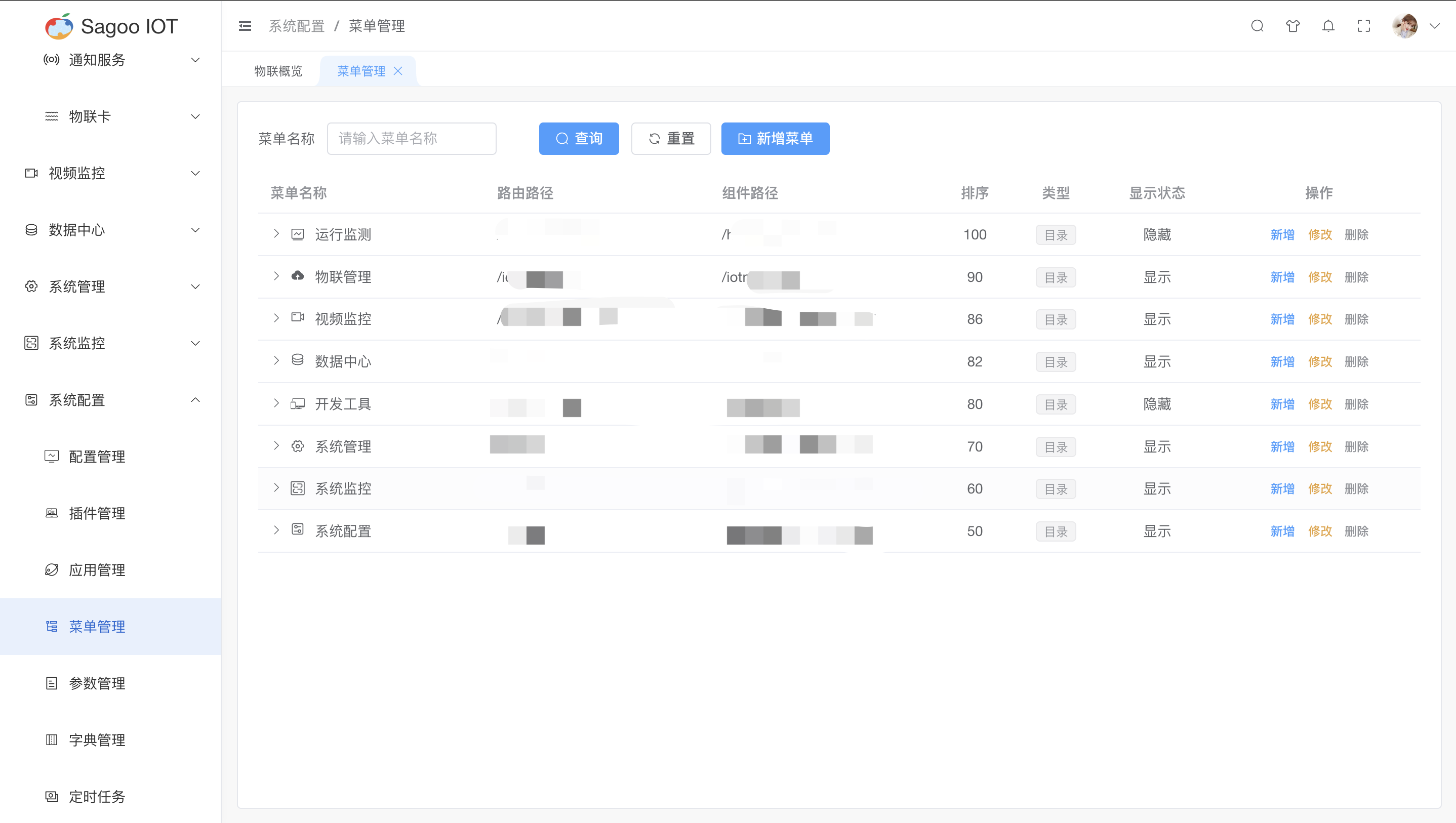Viewport: 1456px width, 823px height.
Task: Click the cloud icon of 物联管理 row
Action: pos(297,276)
